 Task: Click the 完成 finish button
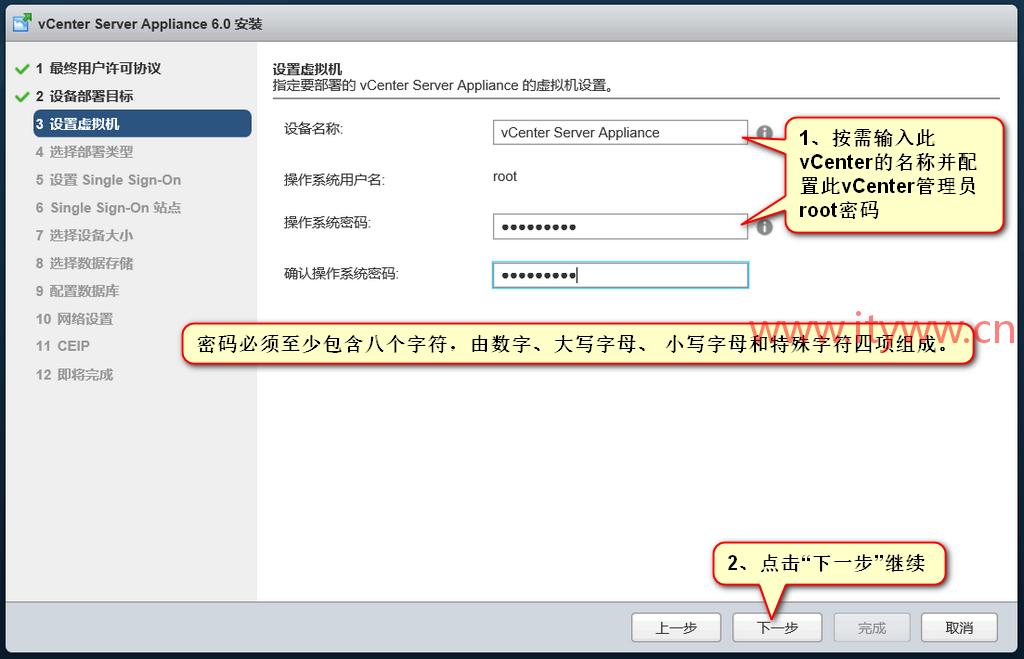point(872,628)
